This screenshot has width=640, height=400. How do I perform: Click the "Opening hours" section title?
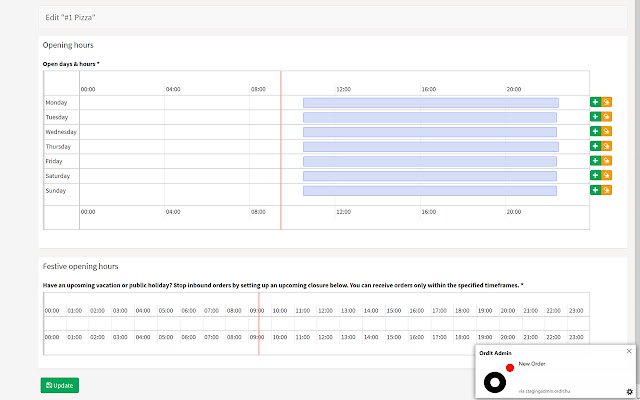point(68,45)
